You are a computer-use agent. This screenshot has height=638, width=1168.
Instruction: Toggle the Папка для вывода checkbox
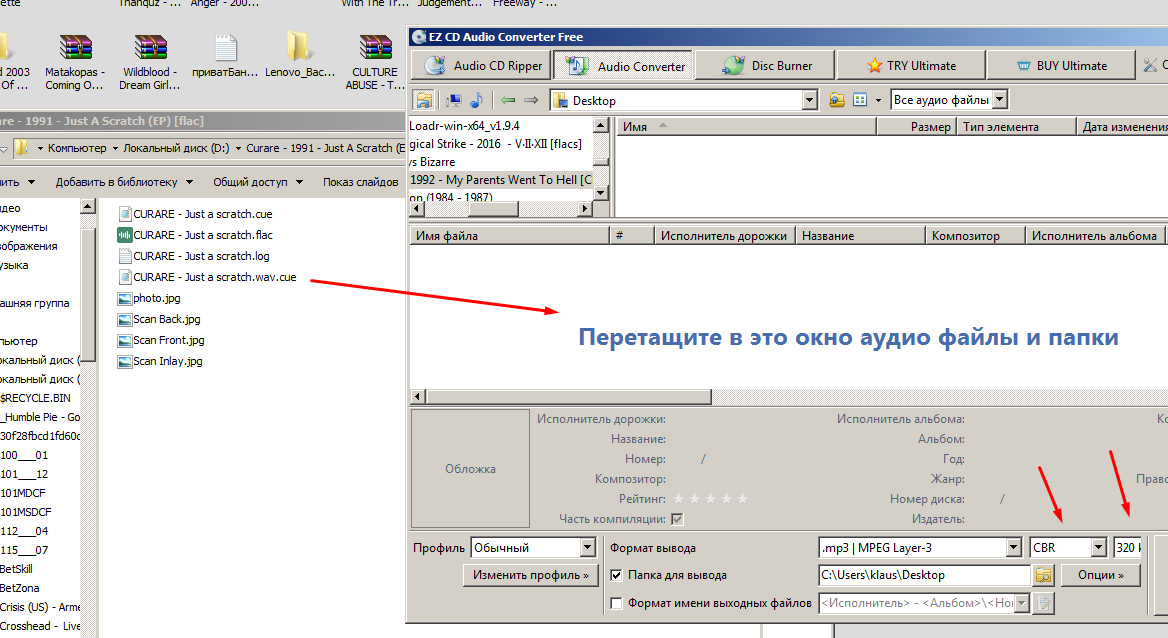coord(616,575)
